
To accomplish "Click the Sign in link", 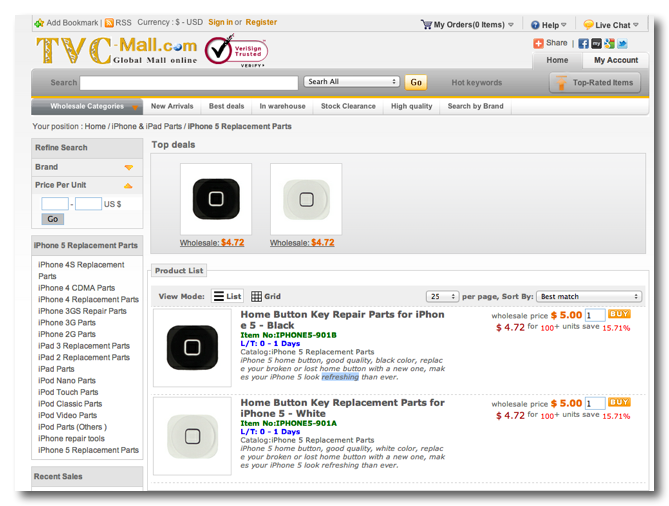I will 220,22.
